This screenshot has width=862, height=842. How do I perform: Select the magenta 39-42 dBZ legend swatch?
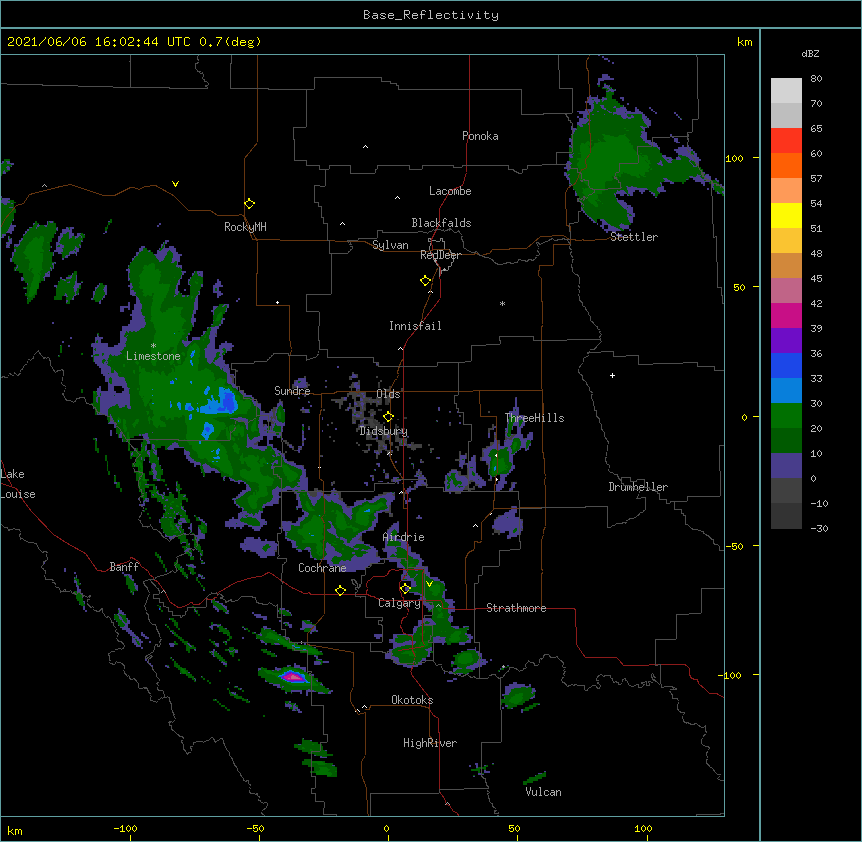click(x=786, y=315)
